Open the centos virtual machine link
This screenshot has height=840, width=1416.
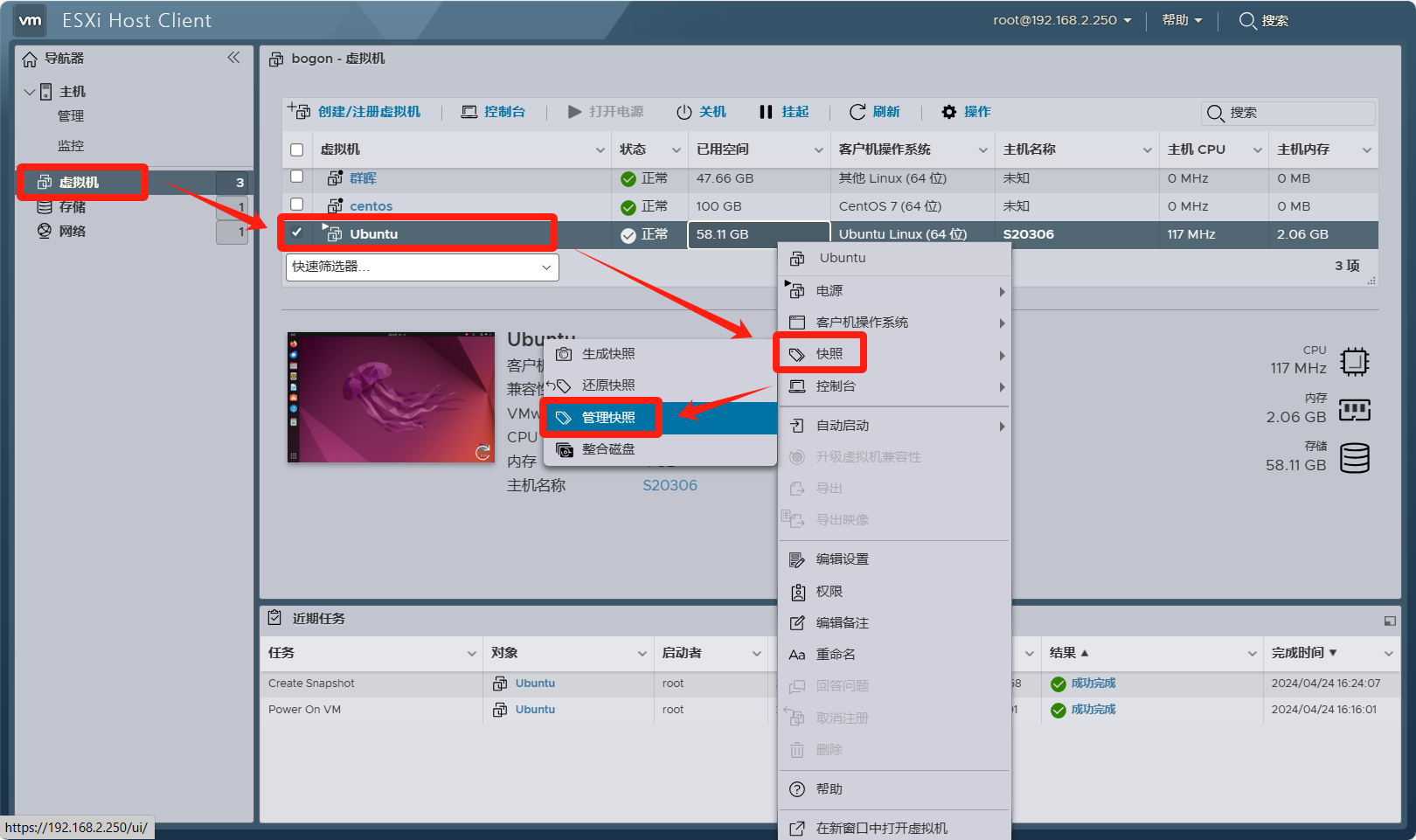371,206
